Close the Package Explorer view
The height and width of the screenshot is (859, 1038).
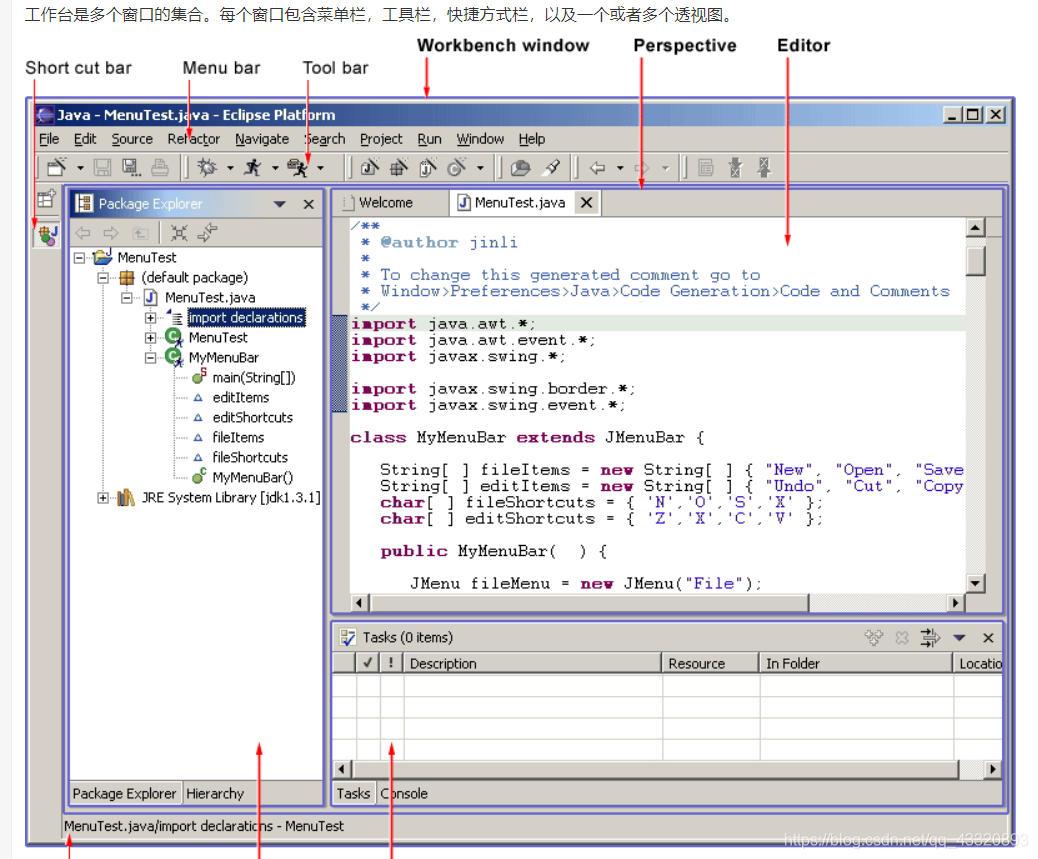pyautogui.click(x=308, y=204)
